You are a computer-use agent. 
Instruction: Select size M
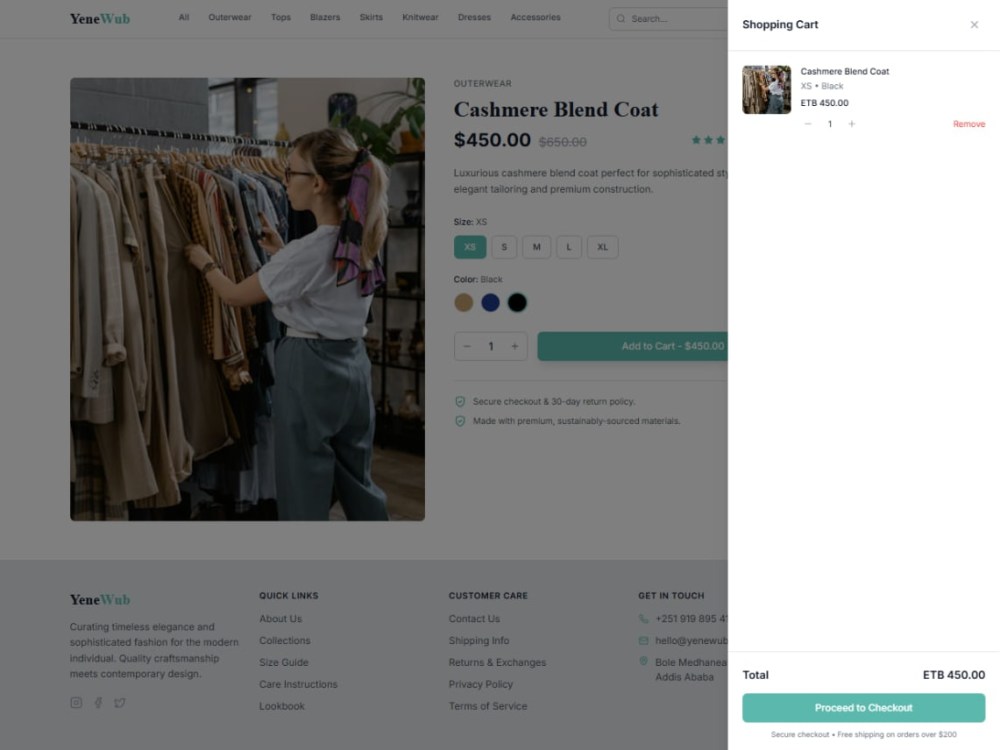(x=536, y=247)
